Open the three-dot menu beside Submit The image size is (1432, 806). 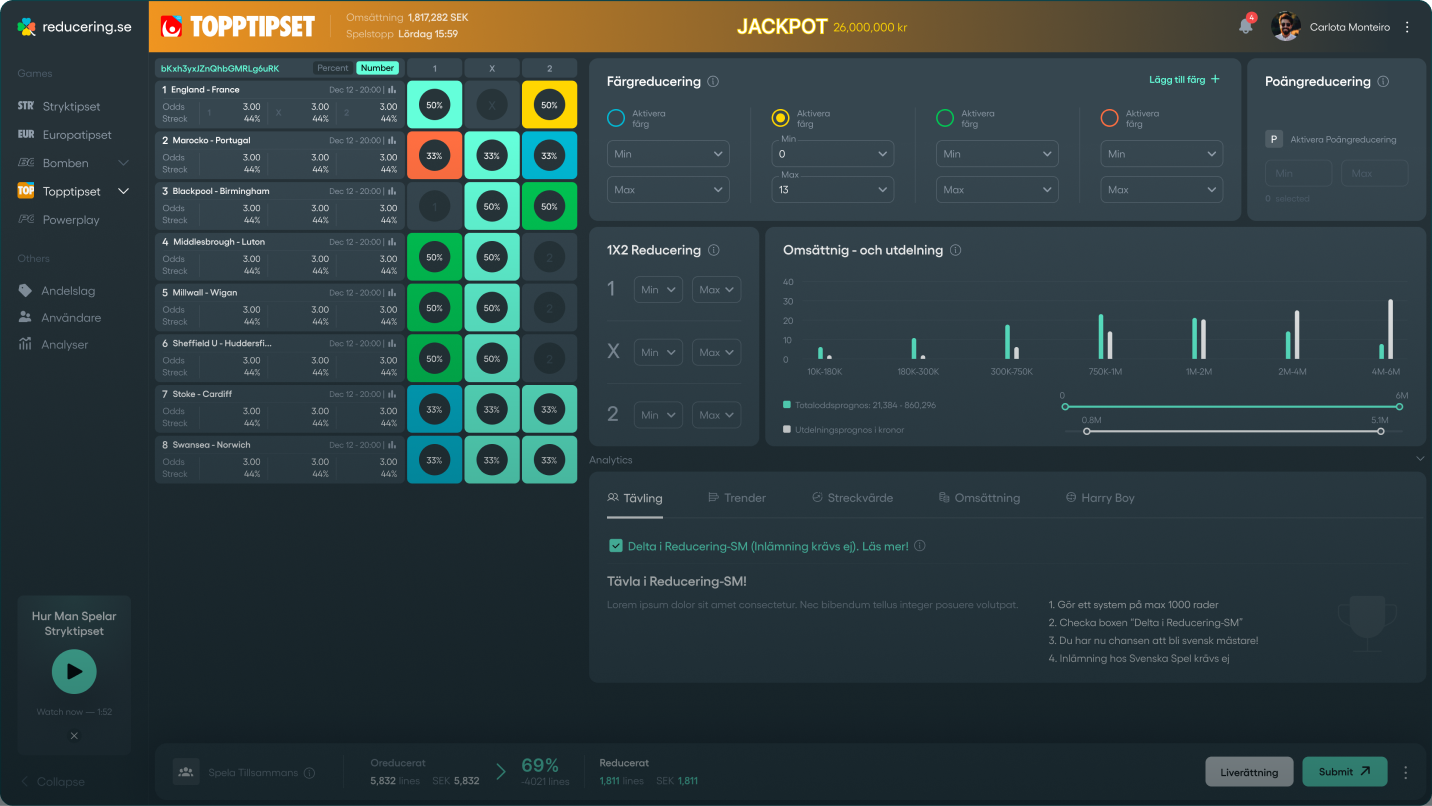pyautogui.click(x=1405, y=772)
